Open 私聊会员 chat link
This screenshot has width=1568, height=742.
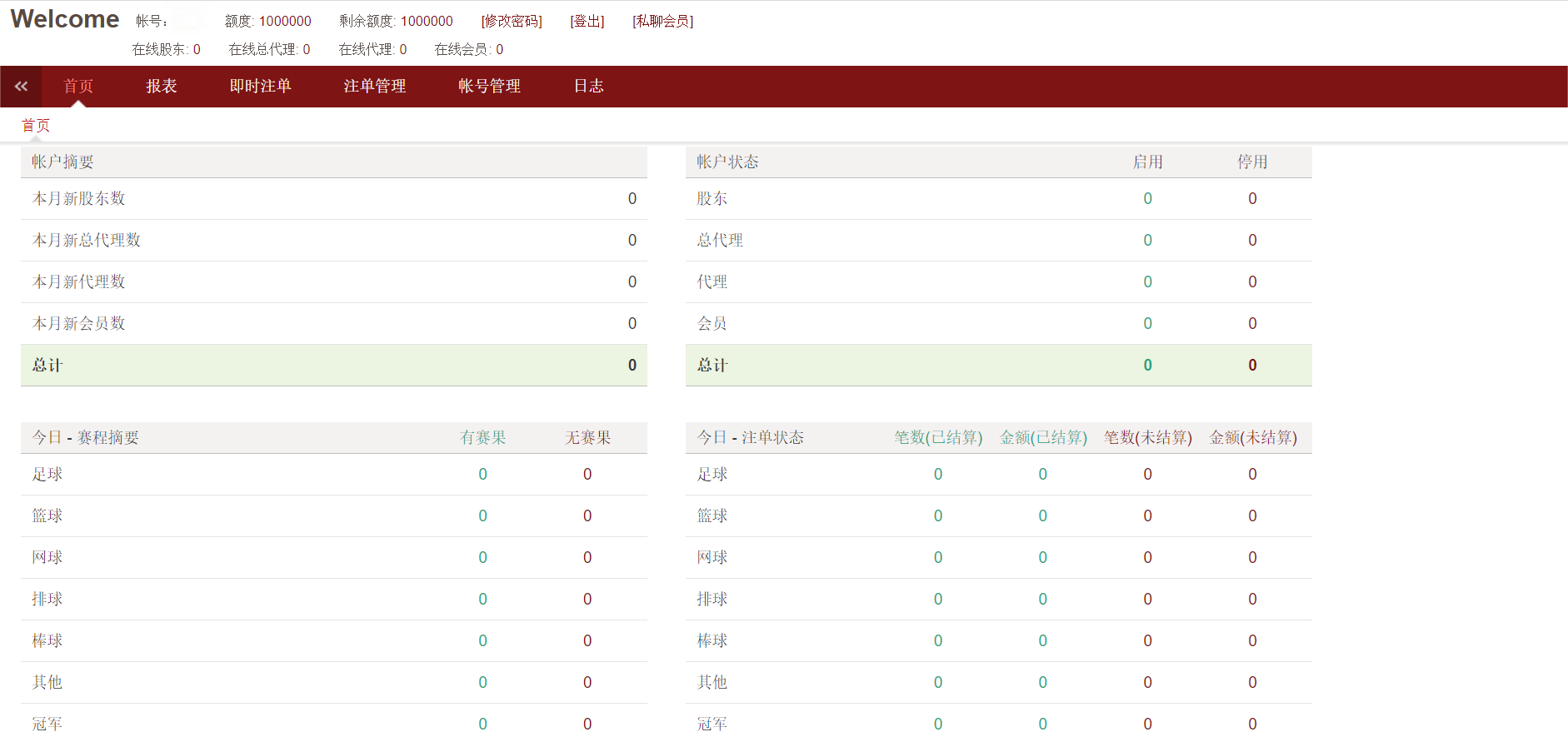662,22
